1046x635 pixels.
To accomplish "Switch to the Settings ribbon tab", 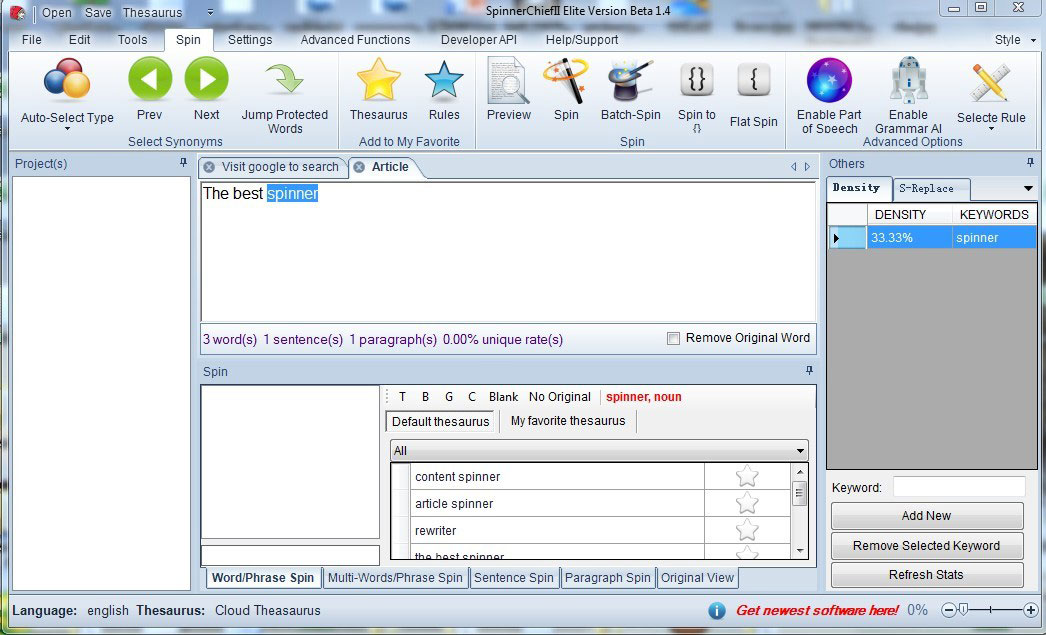I will tap(249, 39).
